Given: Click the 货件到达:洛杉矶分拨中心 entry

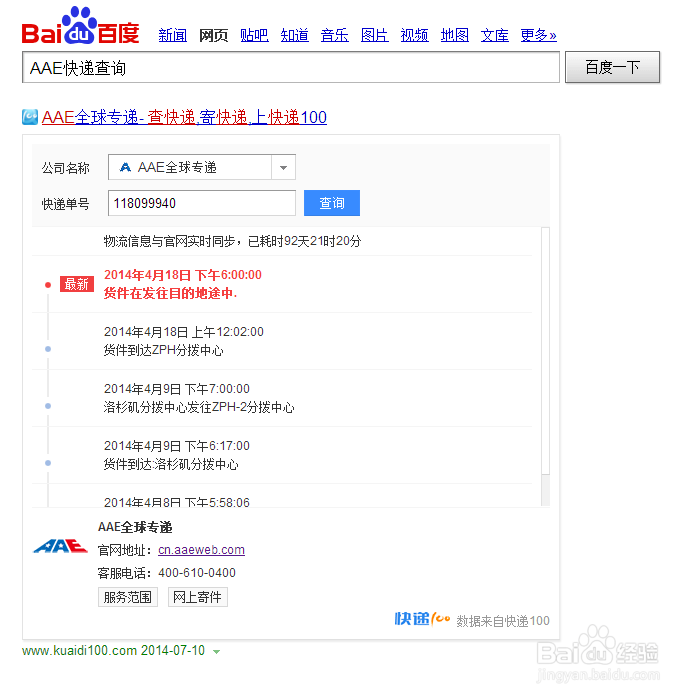Looking at the screenshot, I should coord(171,464).
